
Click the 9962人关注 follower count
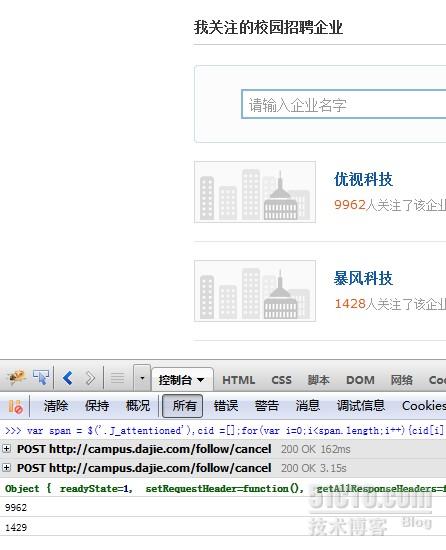point(390,205)
